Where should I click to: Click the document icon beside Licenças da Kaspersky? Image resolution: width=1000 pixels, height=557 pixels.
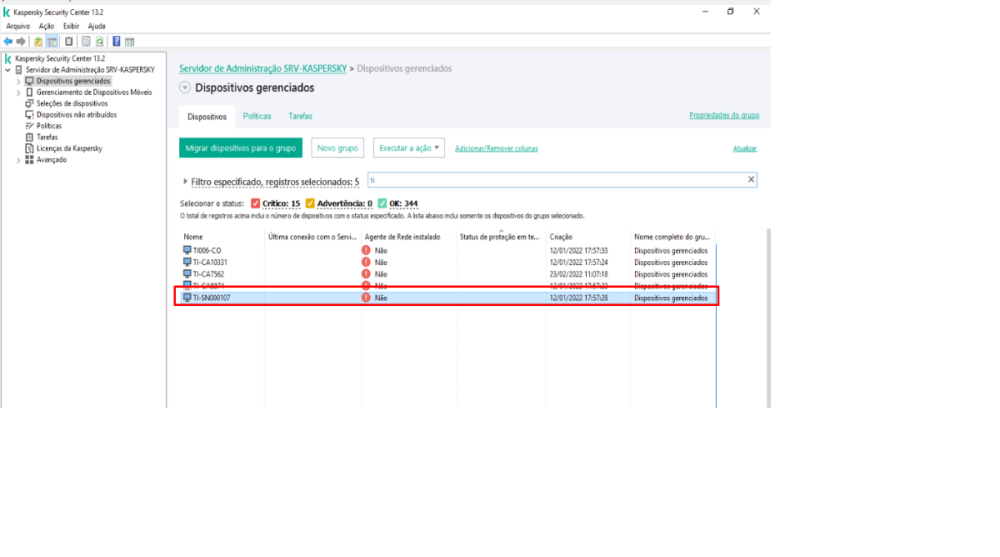point(29,148)
